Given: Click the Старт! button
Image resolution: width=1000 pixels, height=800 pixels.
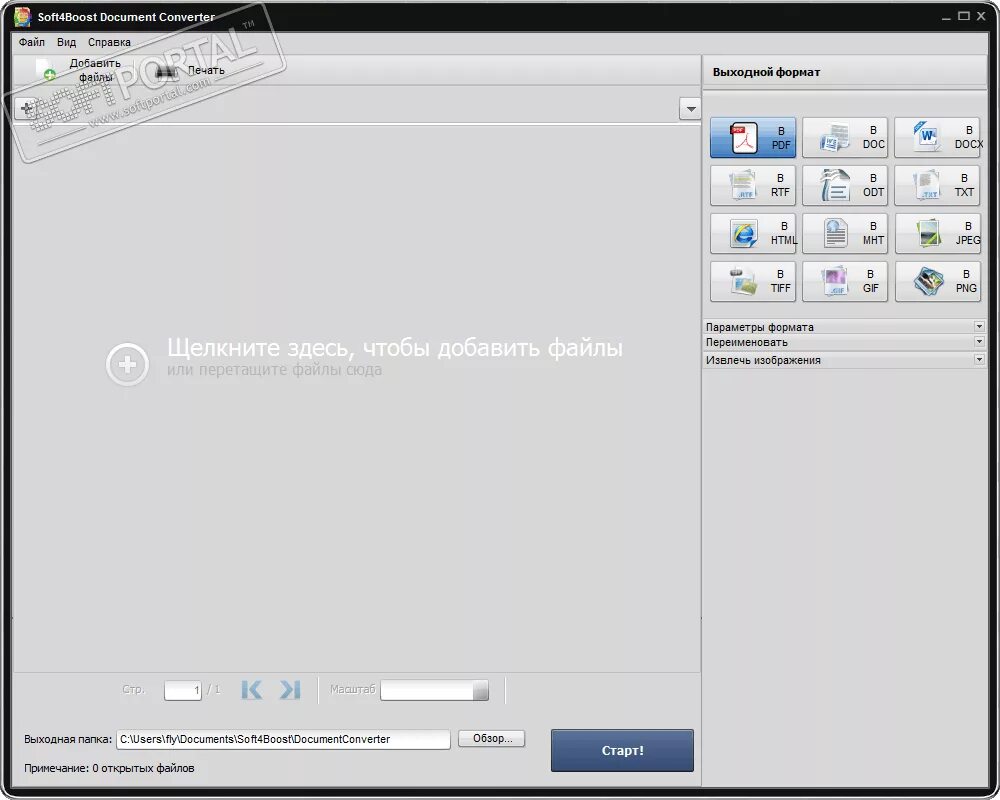Looking at the screenshot, I should pyautogui.click(x=622, y=750).
